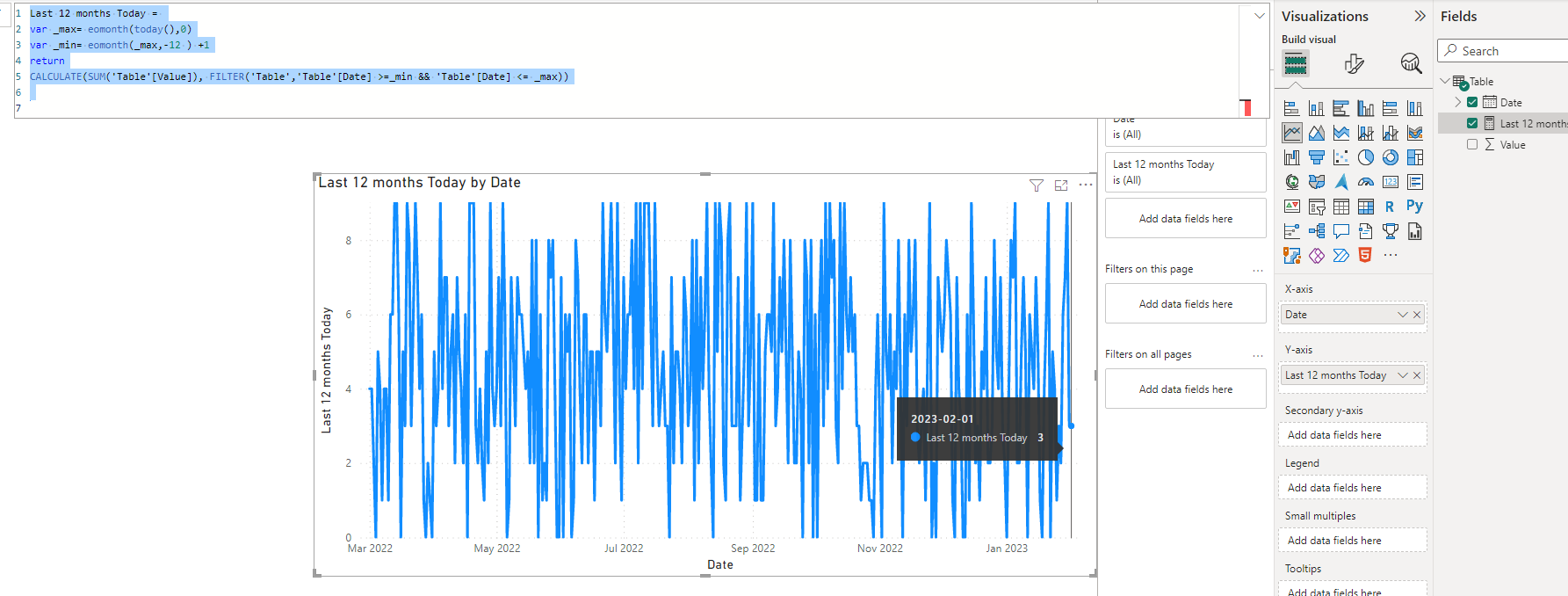Select the Matrix visual icon
Screen dimensions: 1568x596
pos(1366,207)
